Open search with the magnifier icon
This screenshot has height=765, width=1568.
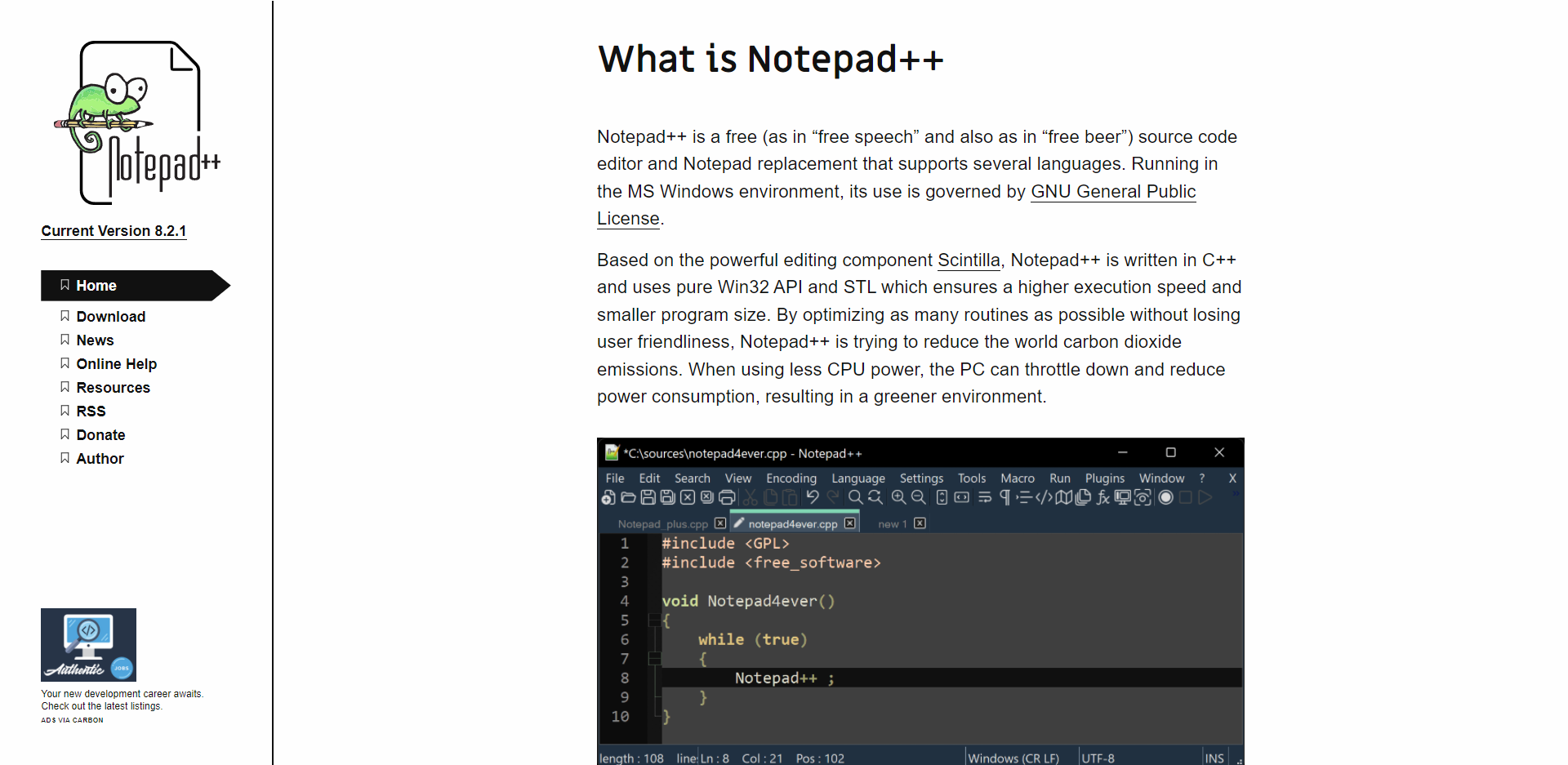[854, 497]
